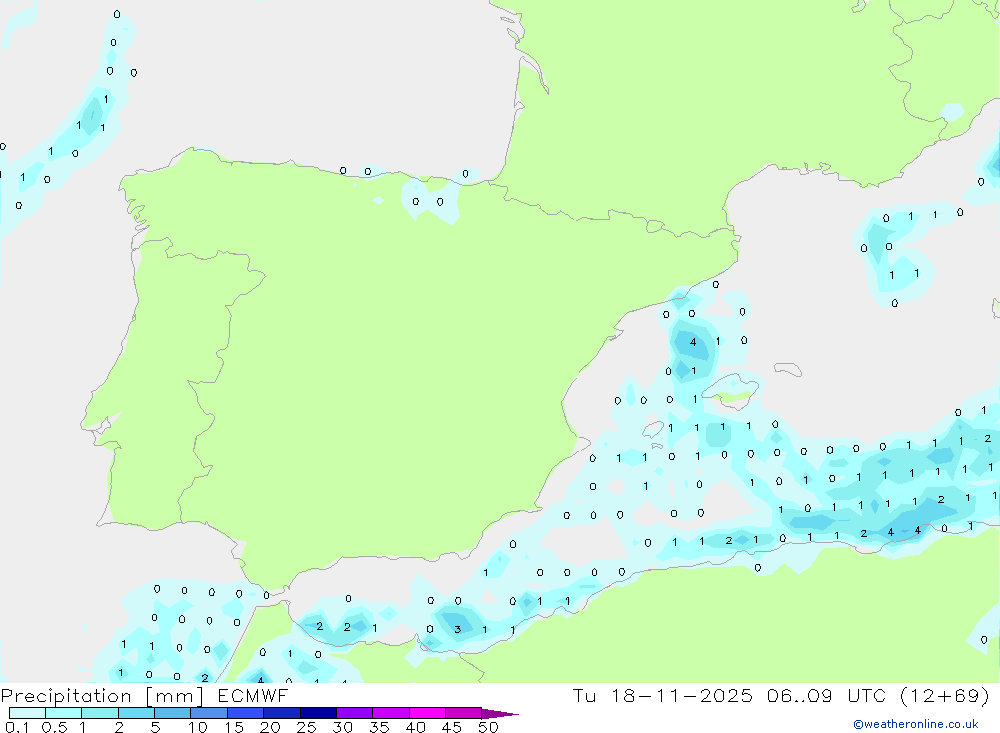The image size is (1000, 733).
Task: Select the 30–35 mm purple legend box
Action: coord(354,713)
